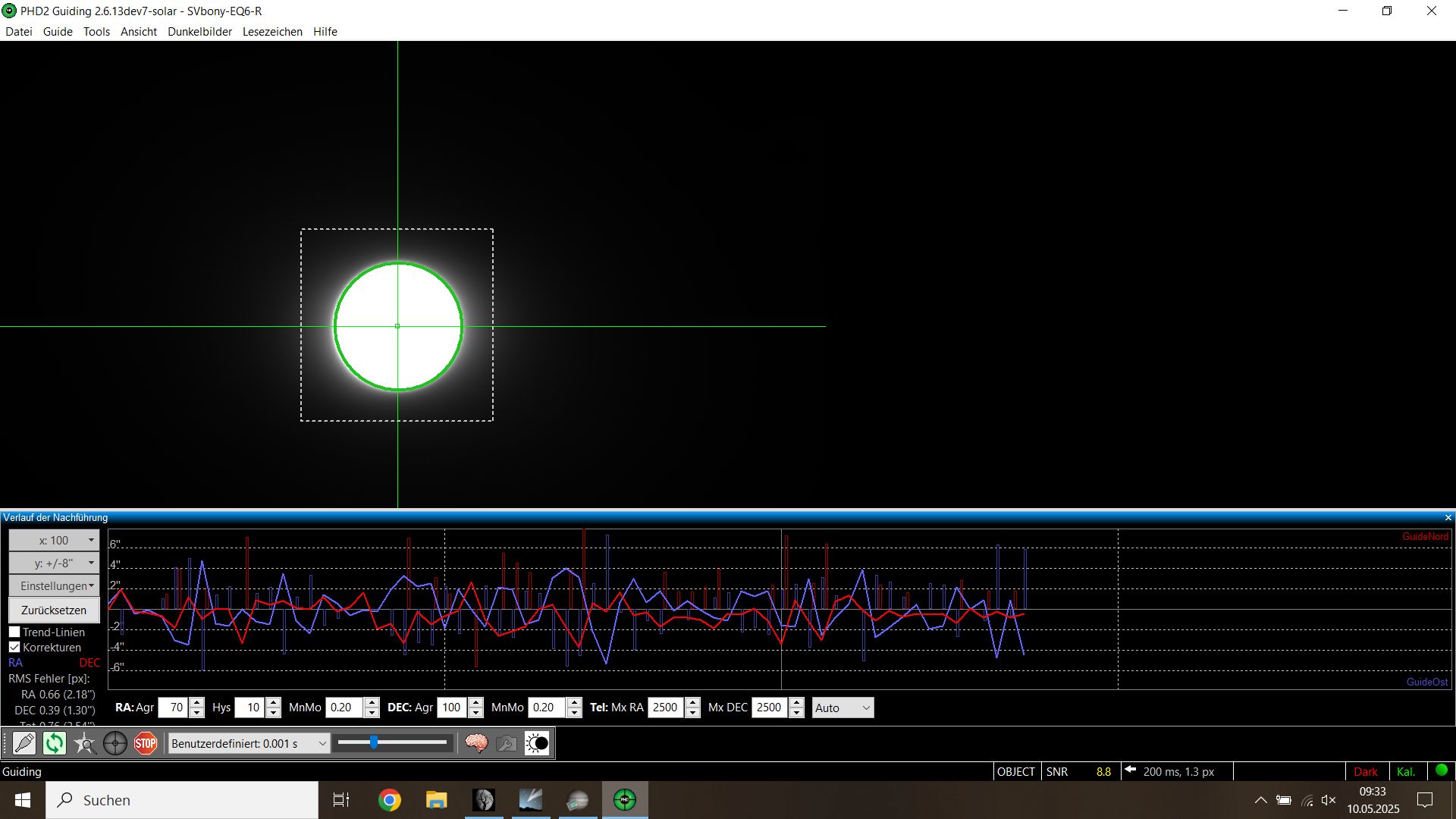Open the Auto declination mode dropdown
The image size is (1456, 819).
coord(843,708)
